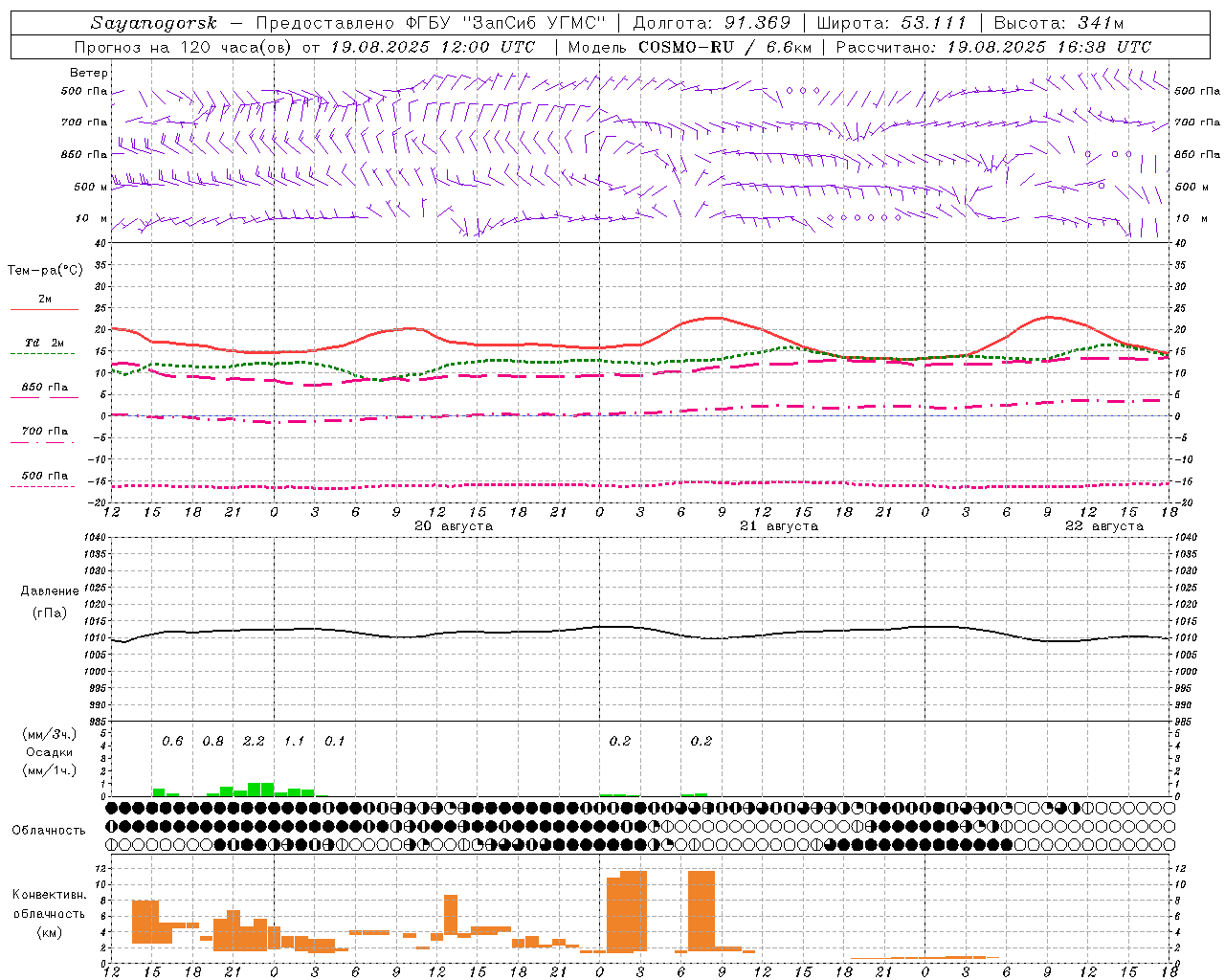Click the 0.8 precipitation amount
This screenshot has height=980, width=1225.
pyautogui.click(x=212, y=741)
